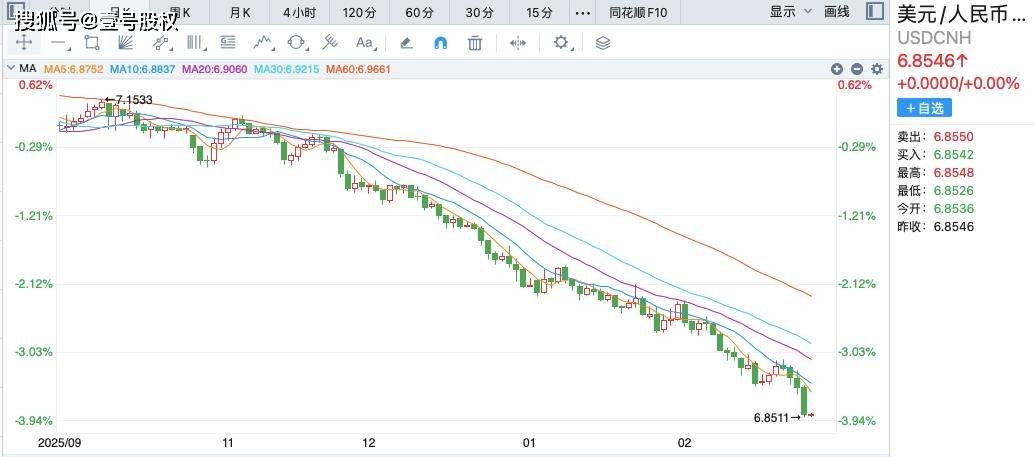Expand the drawing settings gear dropdown
This screenshot has height=457, width=1035.
click(x=565, y=43)
